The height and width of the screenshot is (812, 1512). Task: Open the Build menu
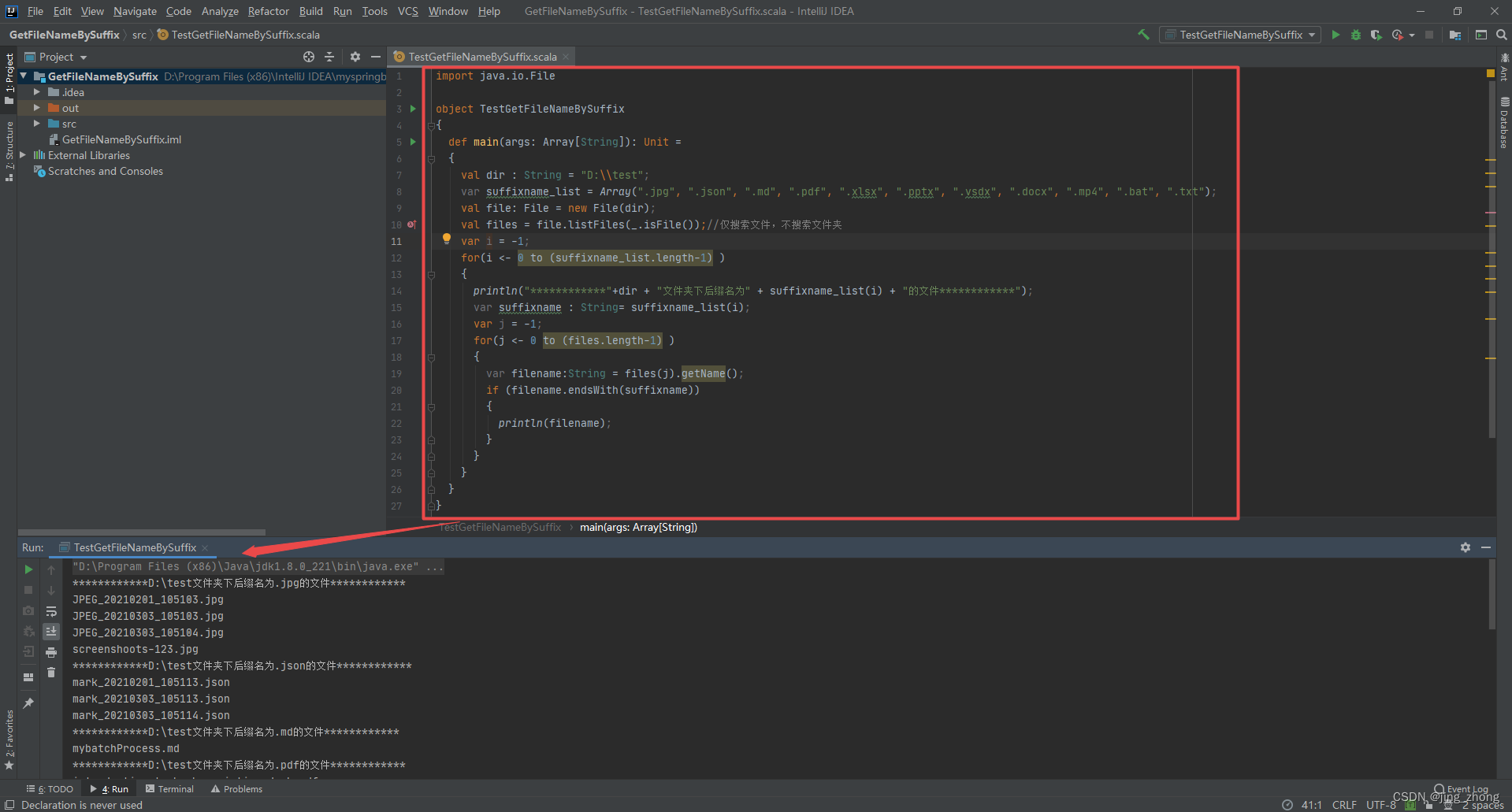click(x=311, y=11)
